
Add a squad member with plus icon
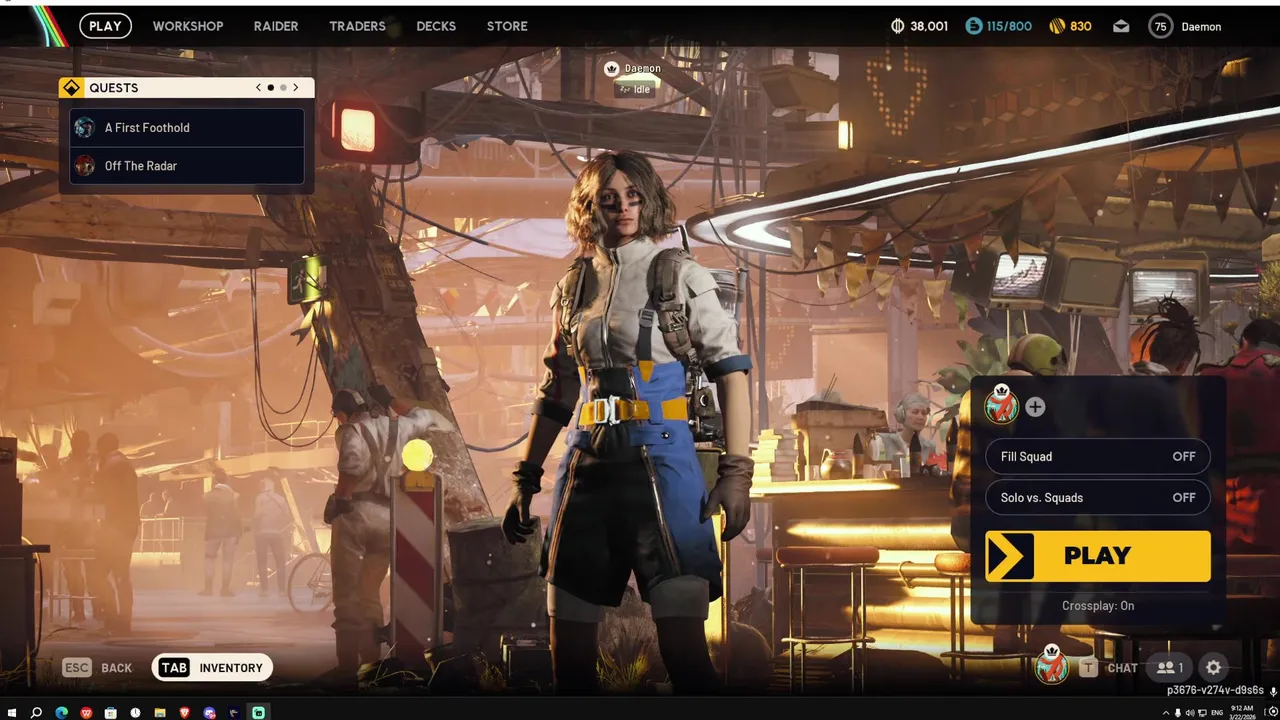pos(1035,407)
